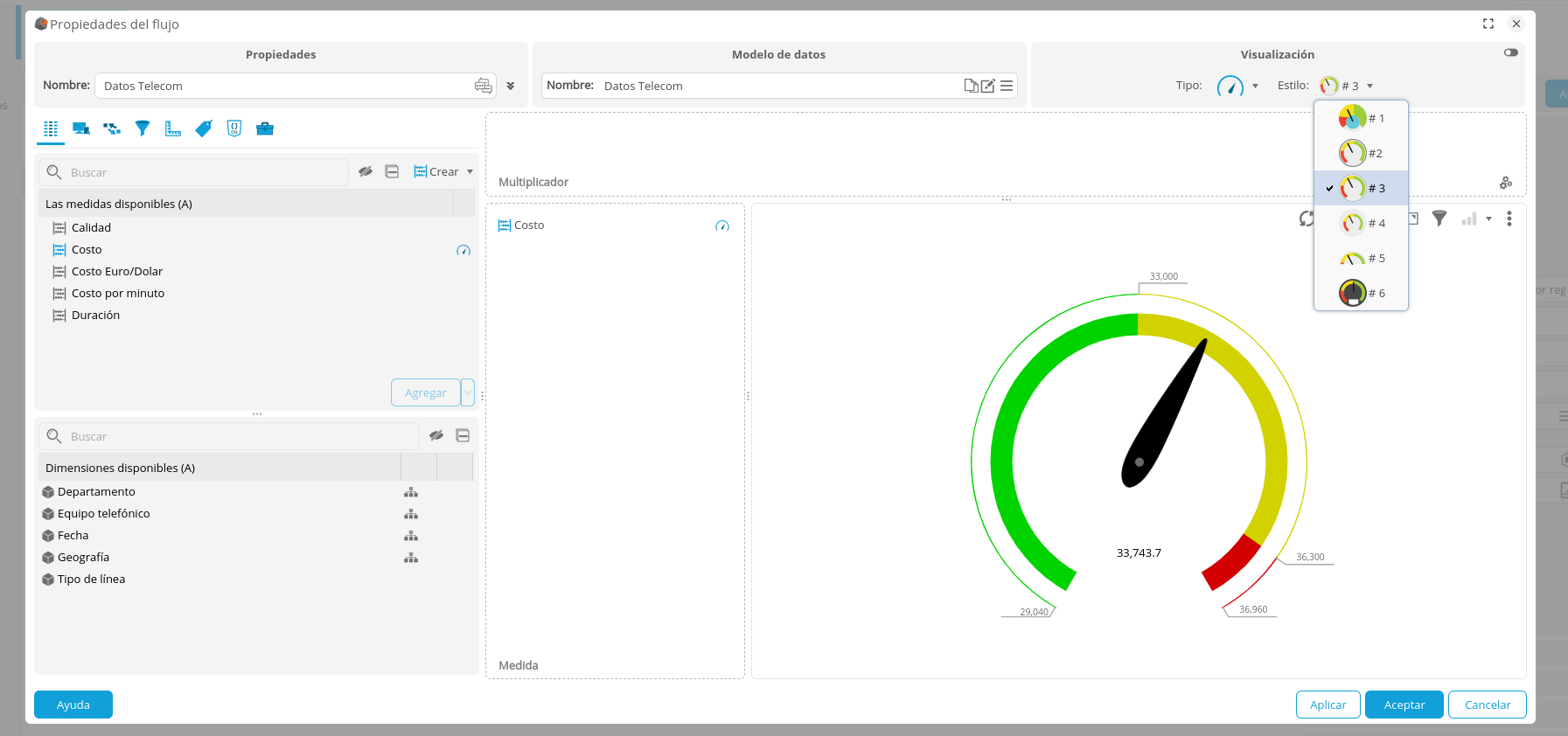Click the refresh icon above the gauge
1568x736 pixels.
click(1307, 219)
